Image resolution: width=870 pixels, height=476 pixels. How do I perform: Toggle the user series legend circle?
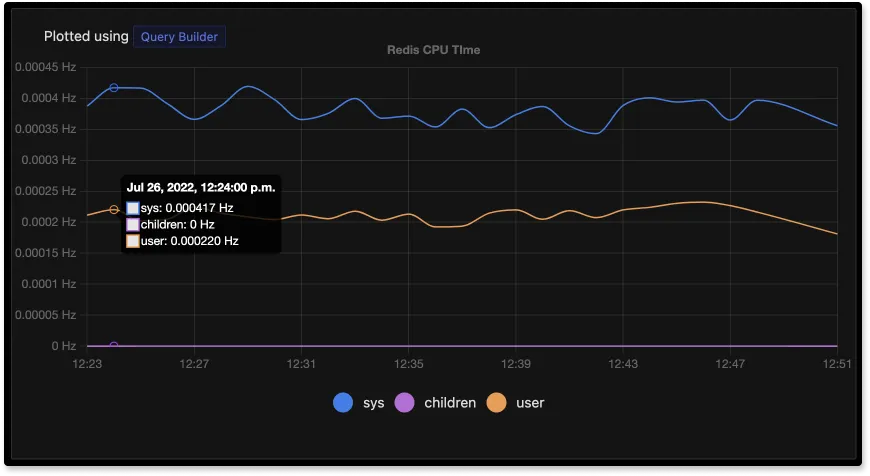click(x=497, y=403)
